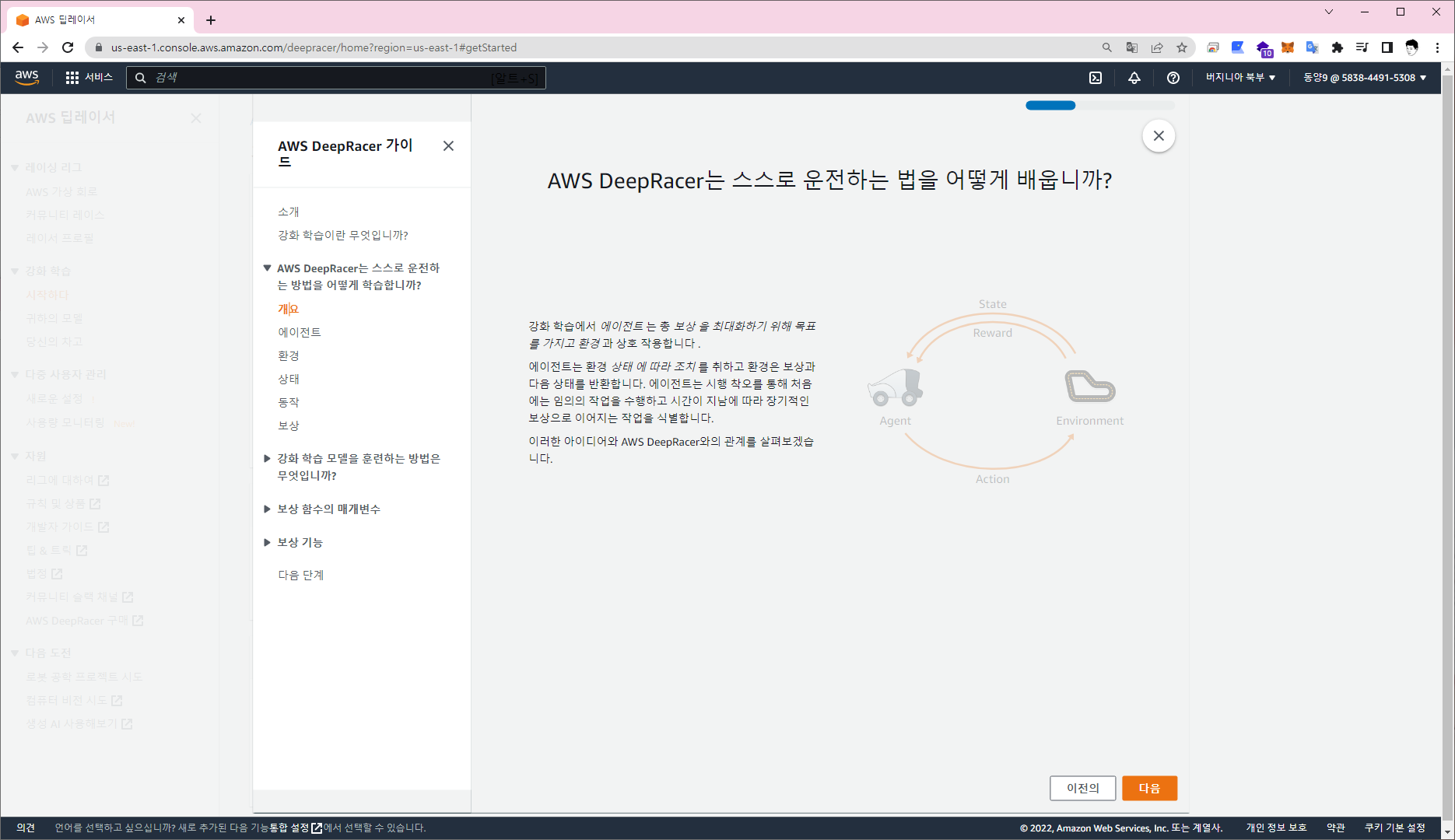Screen dimensions: 1455x840
Task: Collapse 다중 사용자 관리 sidebar section
Action: coord(15,375)
